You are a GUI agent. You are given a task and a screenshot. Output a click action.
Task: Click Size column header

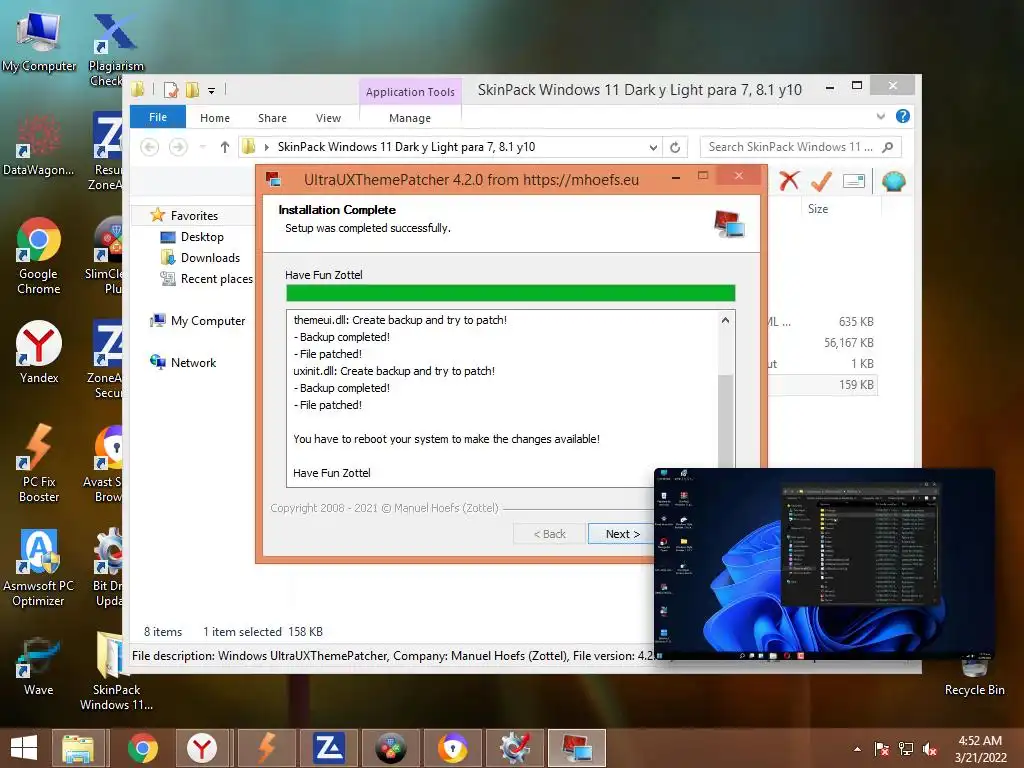coord(818,209)
